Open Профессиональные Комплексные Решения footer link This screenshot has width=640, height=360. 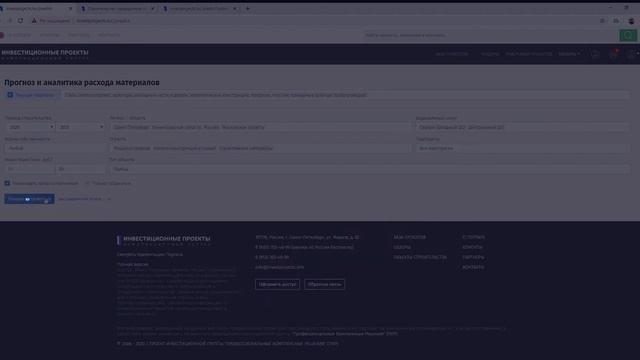coord(345,334)
